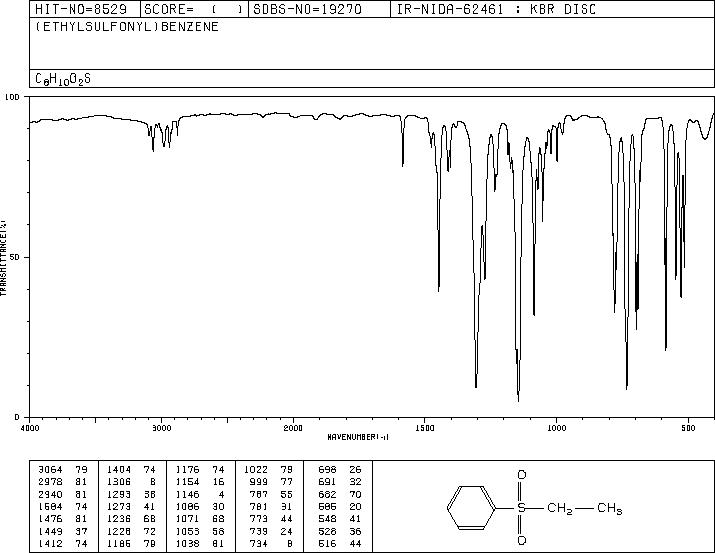Click the SDBS-NO=19270 header cell

(x=319, y=9)
